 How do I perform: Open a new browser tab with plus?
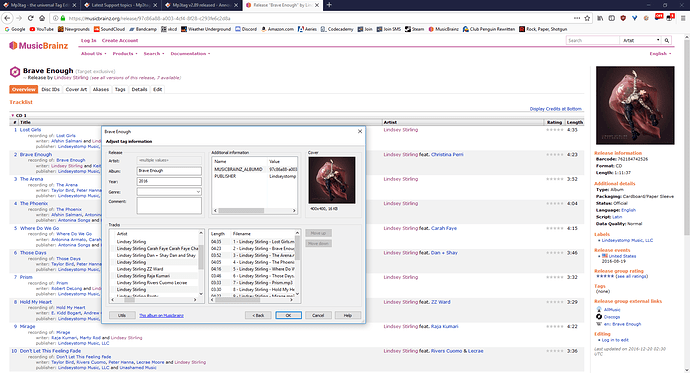[x=329, y=5]
